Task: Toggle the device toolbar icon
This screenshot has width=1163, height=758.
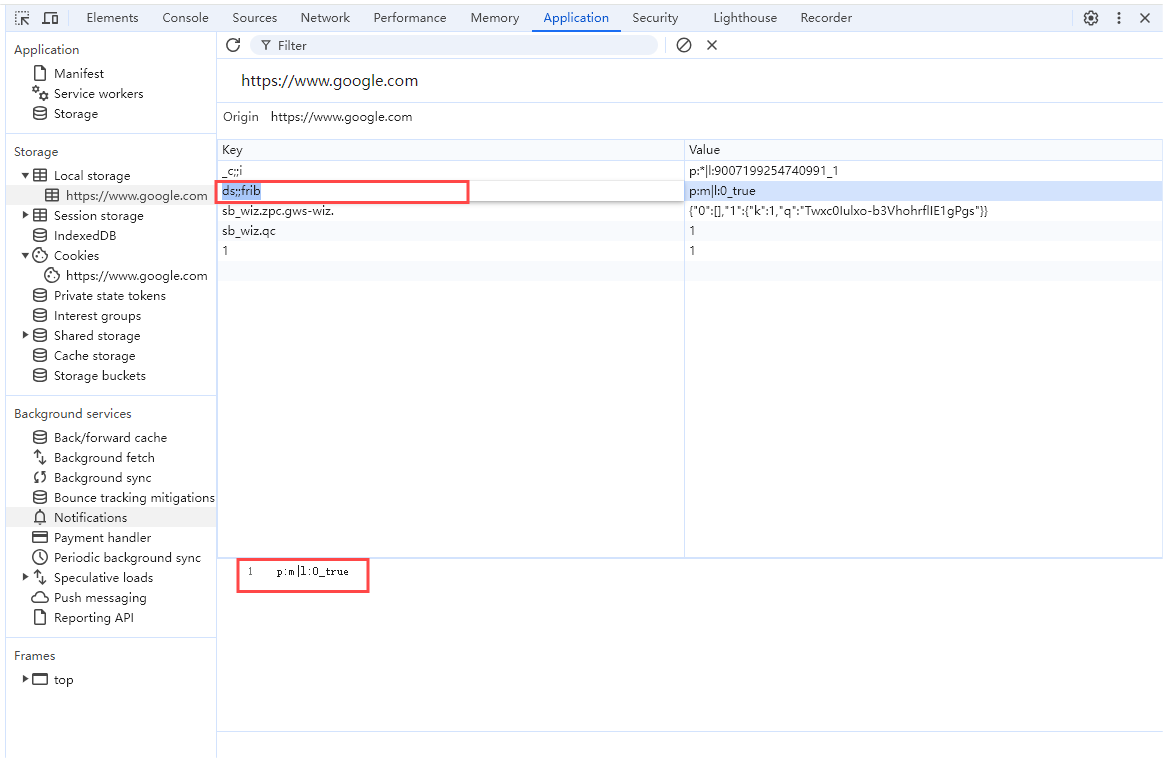Action: click(x=50, y=18)
